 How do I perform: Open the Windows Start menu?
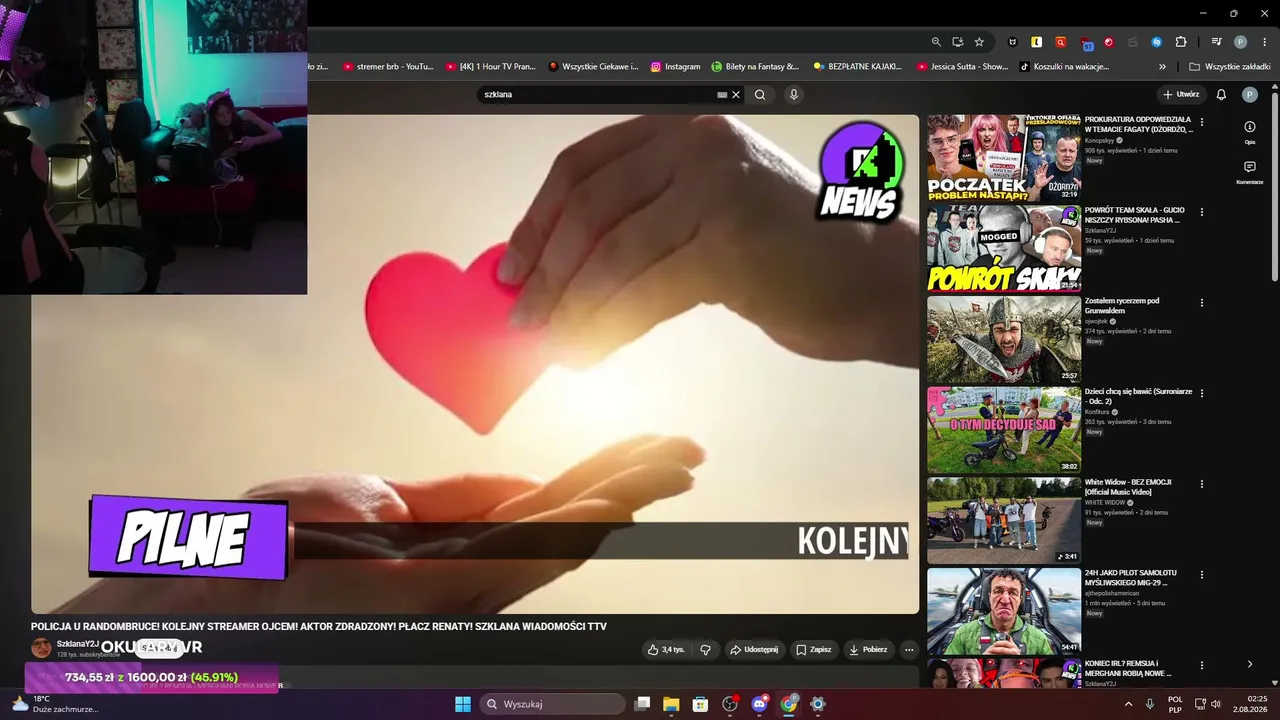point(463,704)
